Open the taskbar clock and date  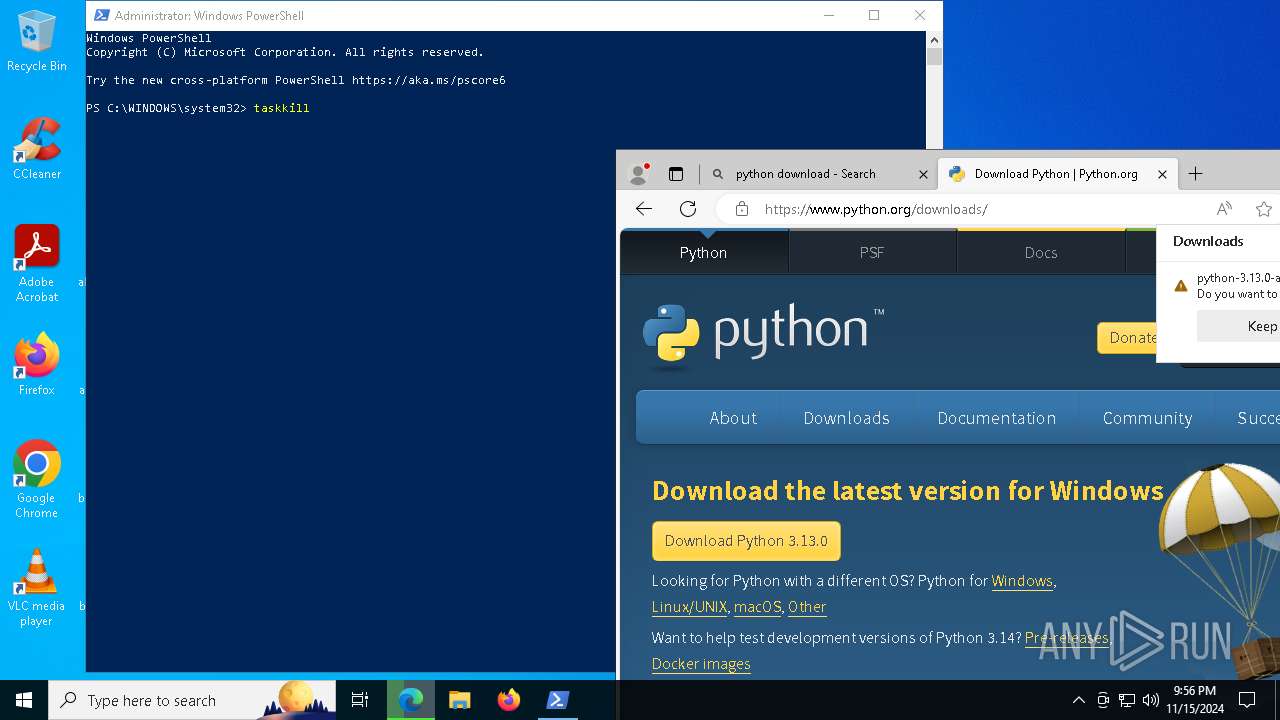1194,700
